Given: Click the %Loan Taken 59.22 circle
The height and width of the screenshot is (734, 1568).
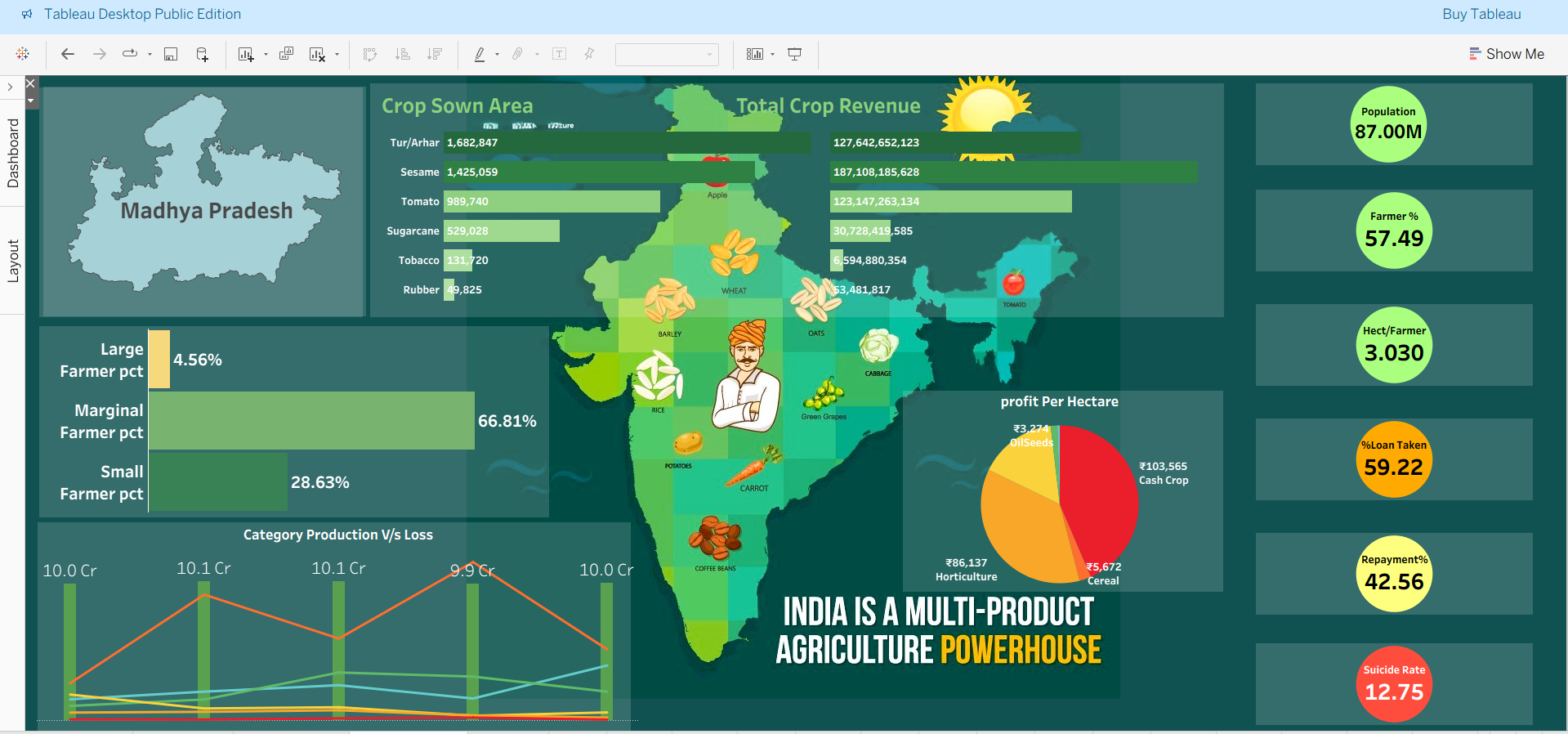Looking at the screenshot, I should [x=1394, y=459].
